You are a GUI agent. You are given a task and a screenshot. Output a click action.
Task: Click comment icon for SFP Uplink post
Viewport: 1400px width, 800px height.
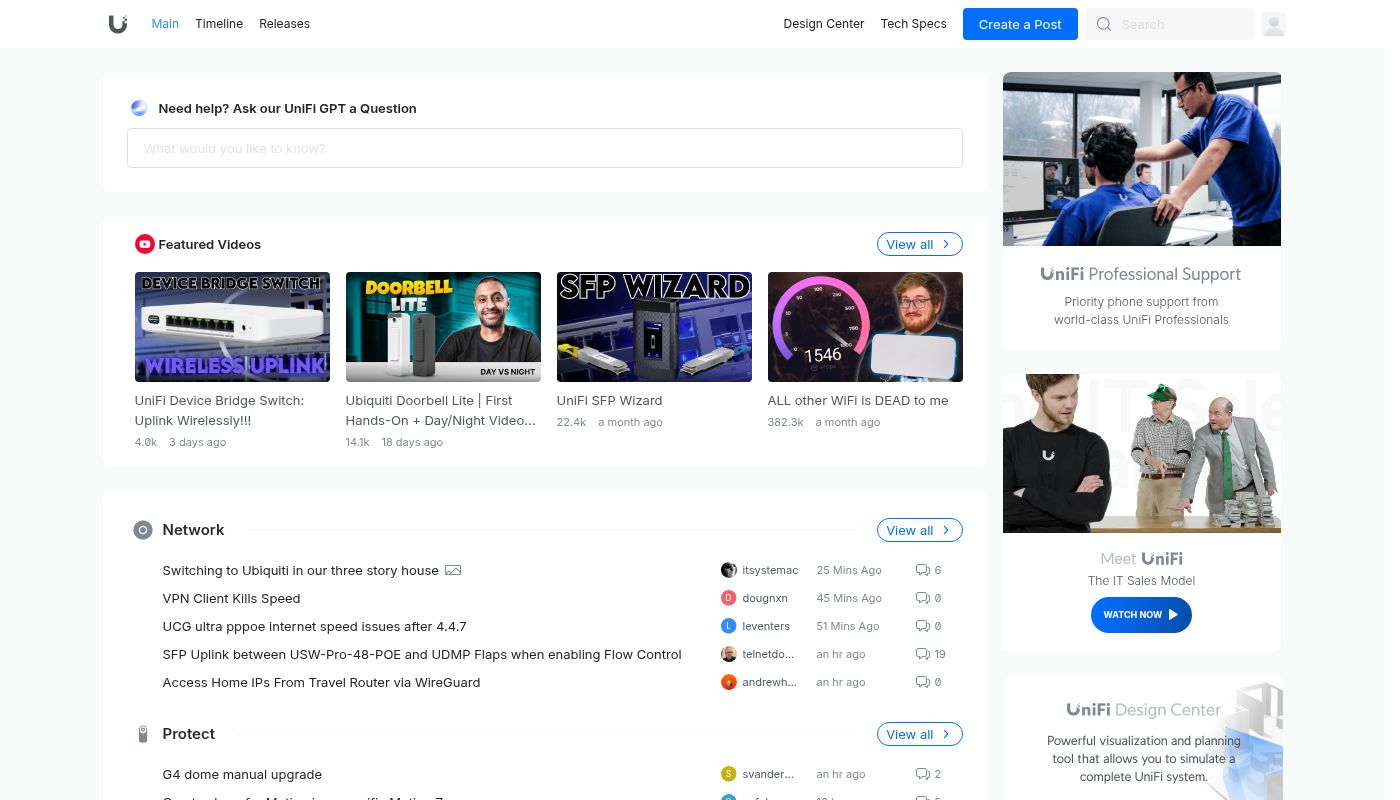(922, 654)
